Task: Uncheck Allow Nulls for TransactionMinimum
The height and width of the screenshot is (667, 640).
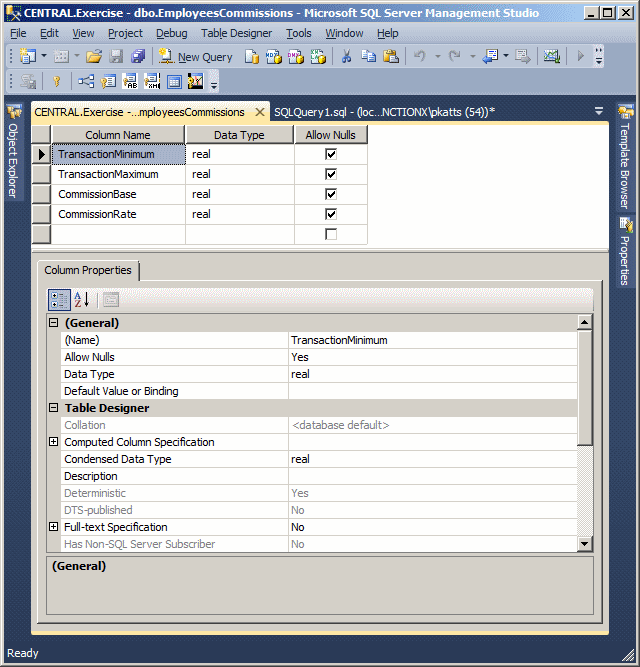Action: pyautogui.click(x=331, y=154)
